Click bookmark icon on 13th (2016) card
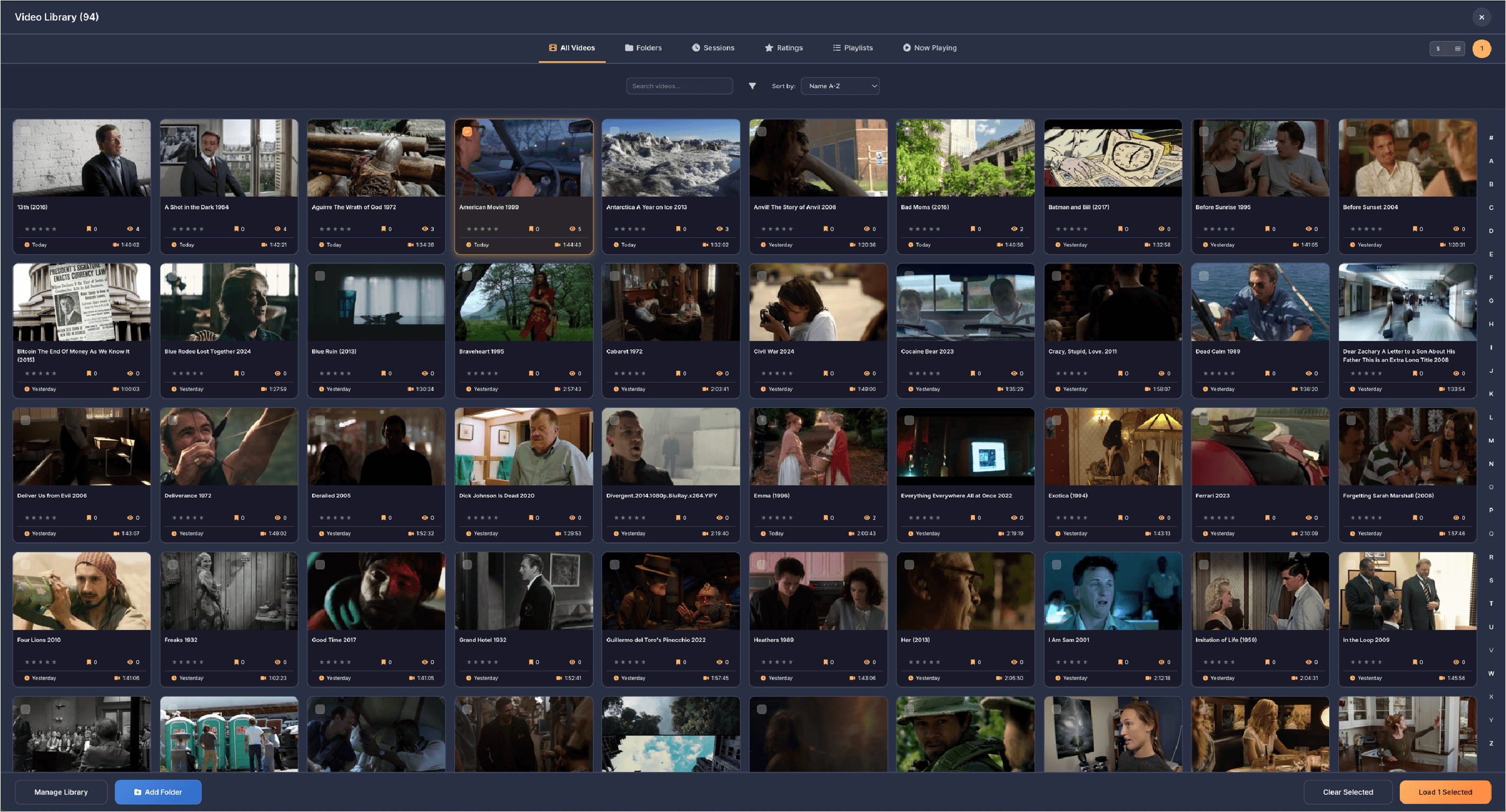Image resolution: width=1506 pixels, height=812 pixels. 89,229
